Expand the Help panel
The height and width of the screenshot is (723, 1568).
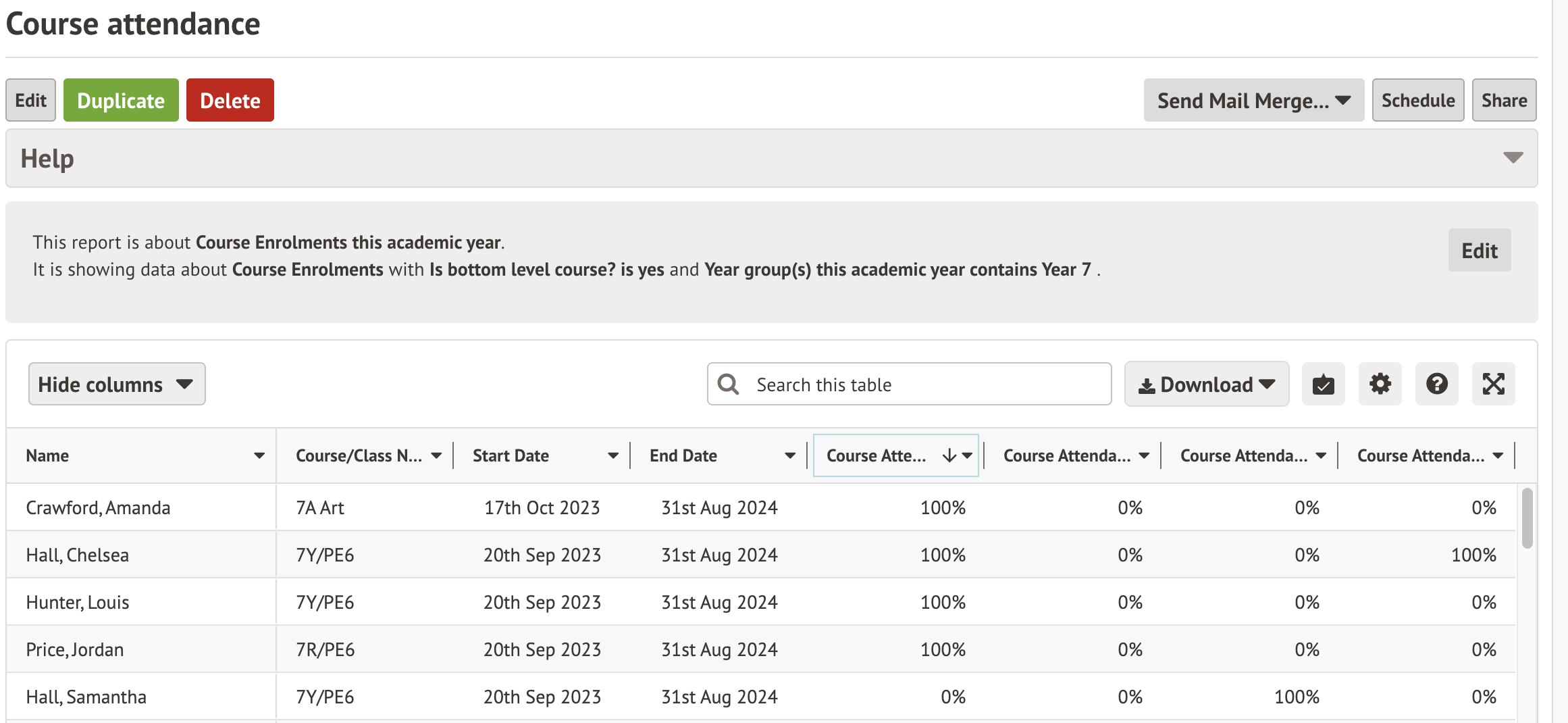click(1513, 158)
